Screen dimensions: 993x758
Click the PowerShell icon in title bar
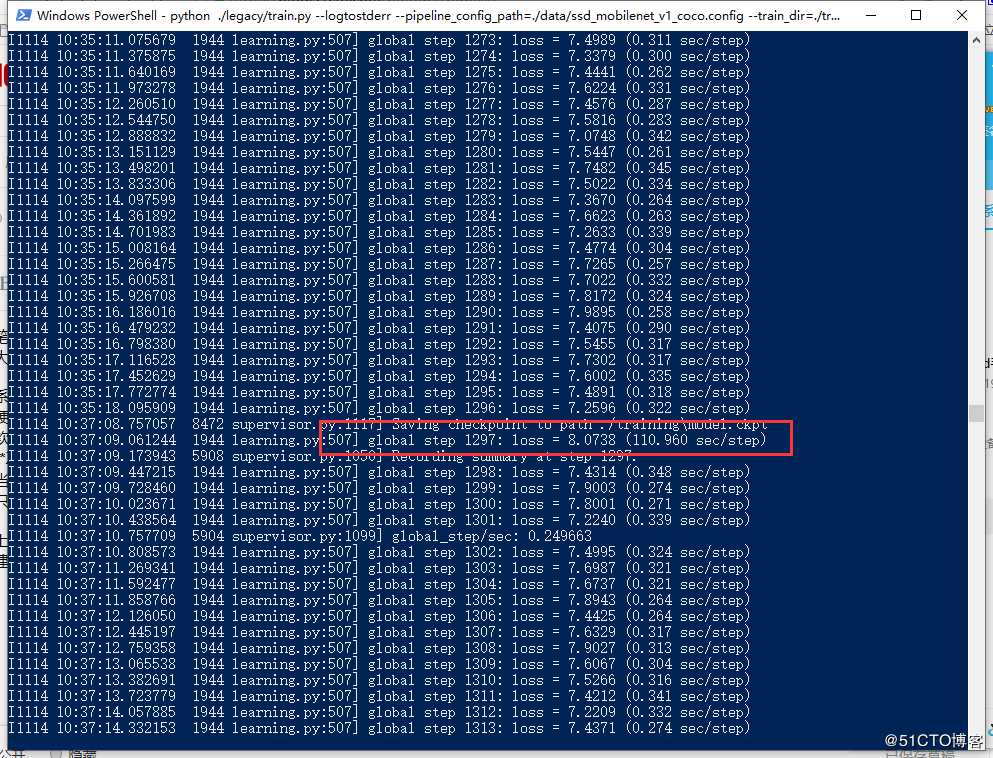[x=23, y=15]
